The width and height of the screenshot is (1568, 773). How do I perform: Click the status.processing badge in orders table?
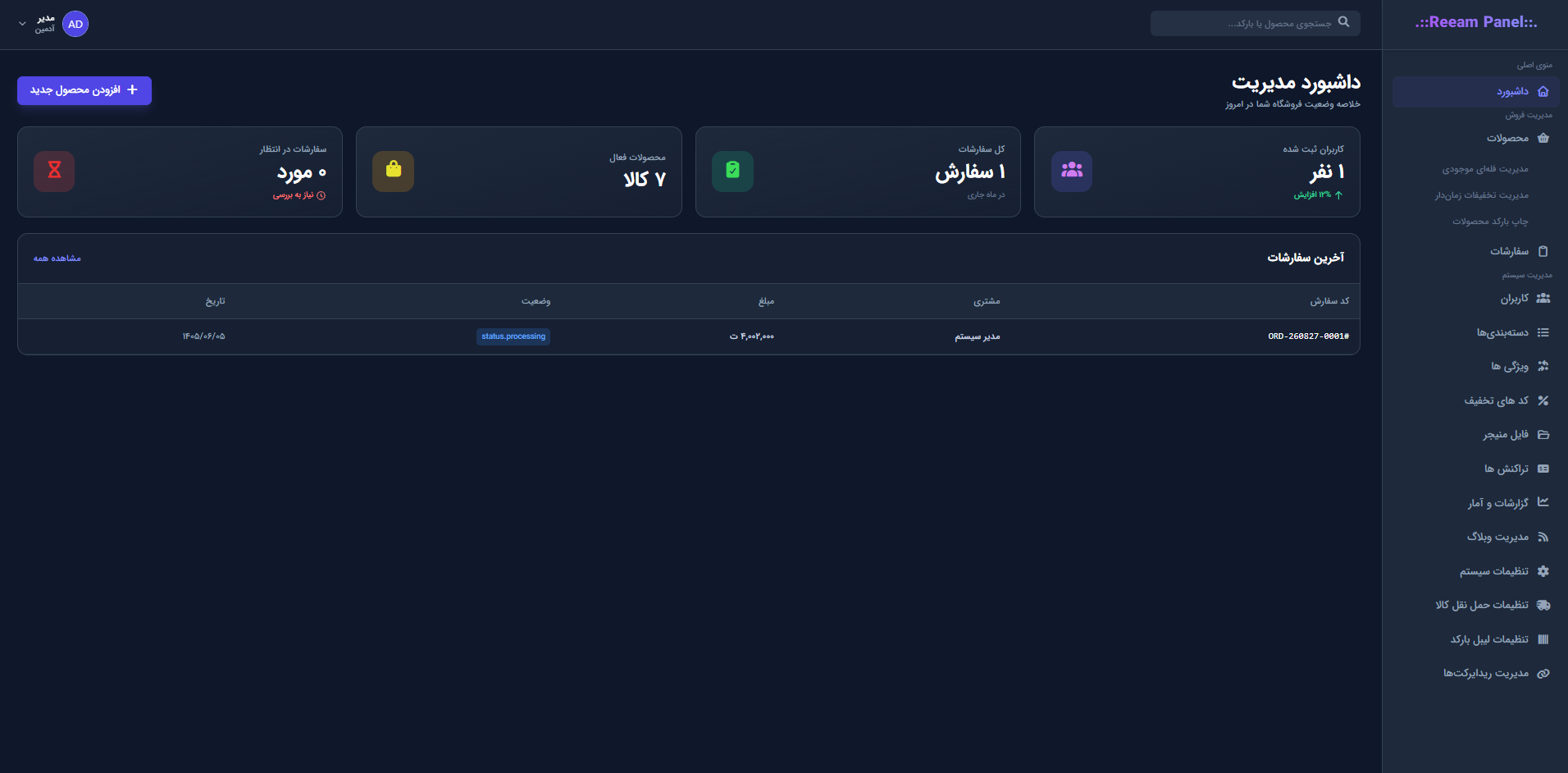click(513, 336)
